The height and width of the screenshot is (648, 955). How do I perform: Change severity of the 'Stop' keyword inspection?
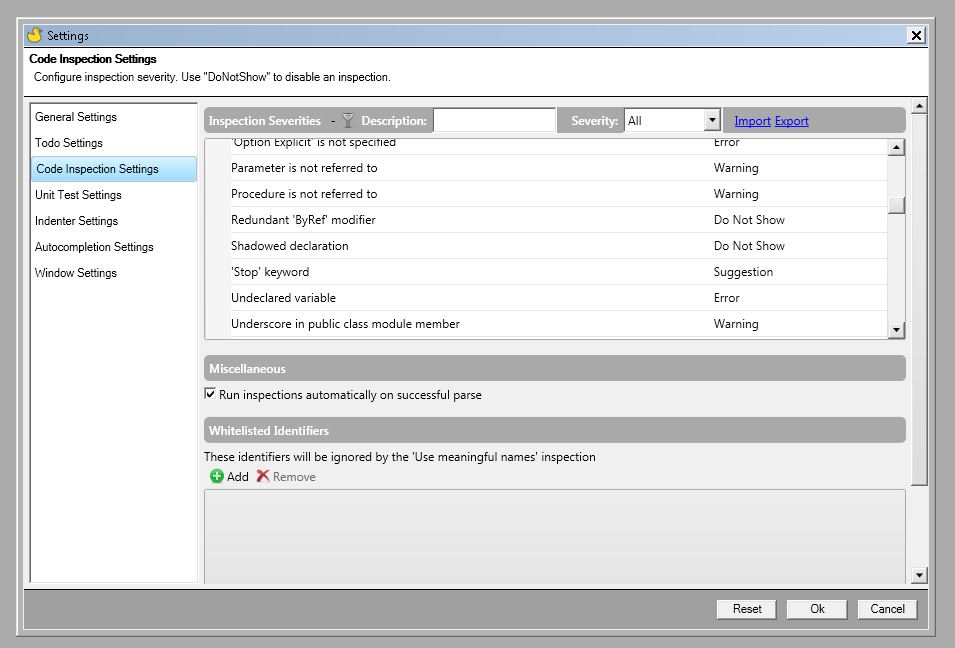pos(760,271)
